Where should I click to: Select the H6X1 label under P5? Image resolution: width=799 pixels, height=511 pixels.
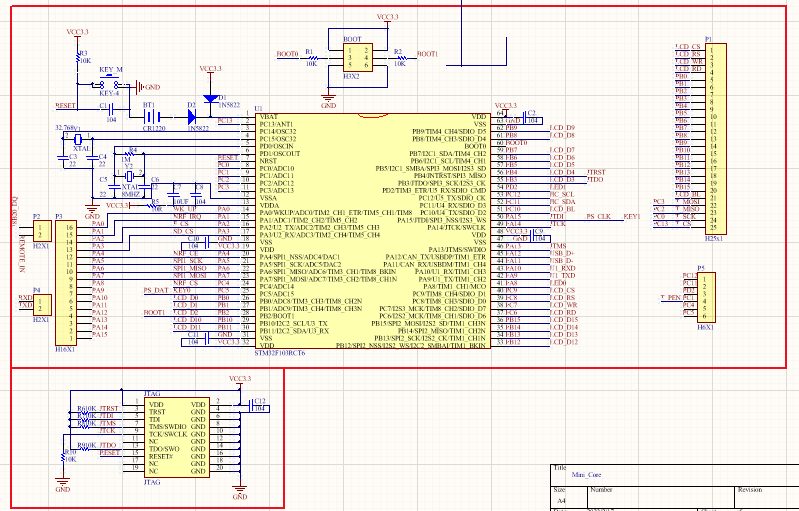pos(706,327)
